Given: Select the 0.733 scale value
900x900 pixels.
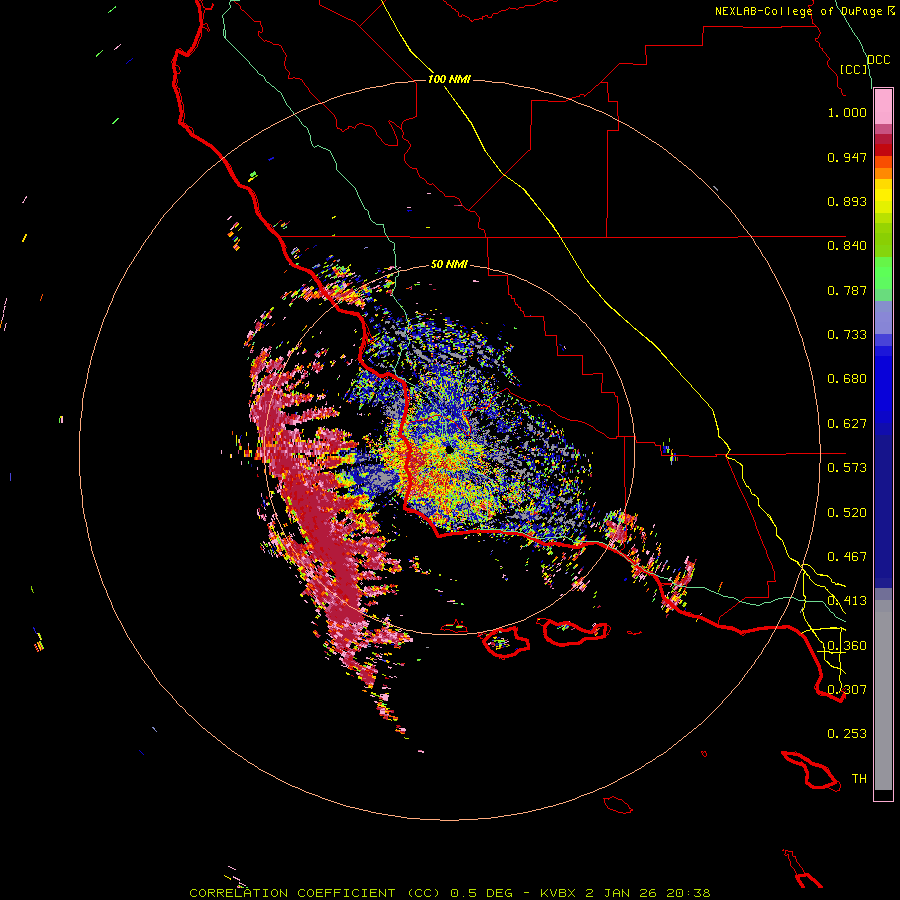Looking at the screenshot, I should click(x=847, y=335).
